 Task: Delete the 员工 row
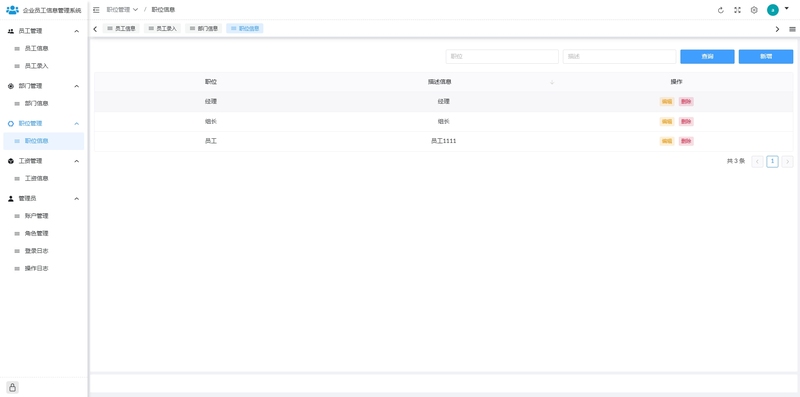[686, 141]
